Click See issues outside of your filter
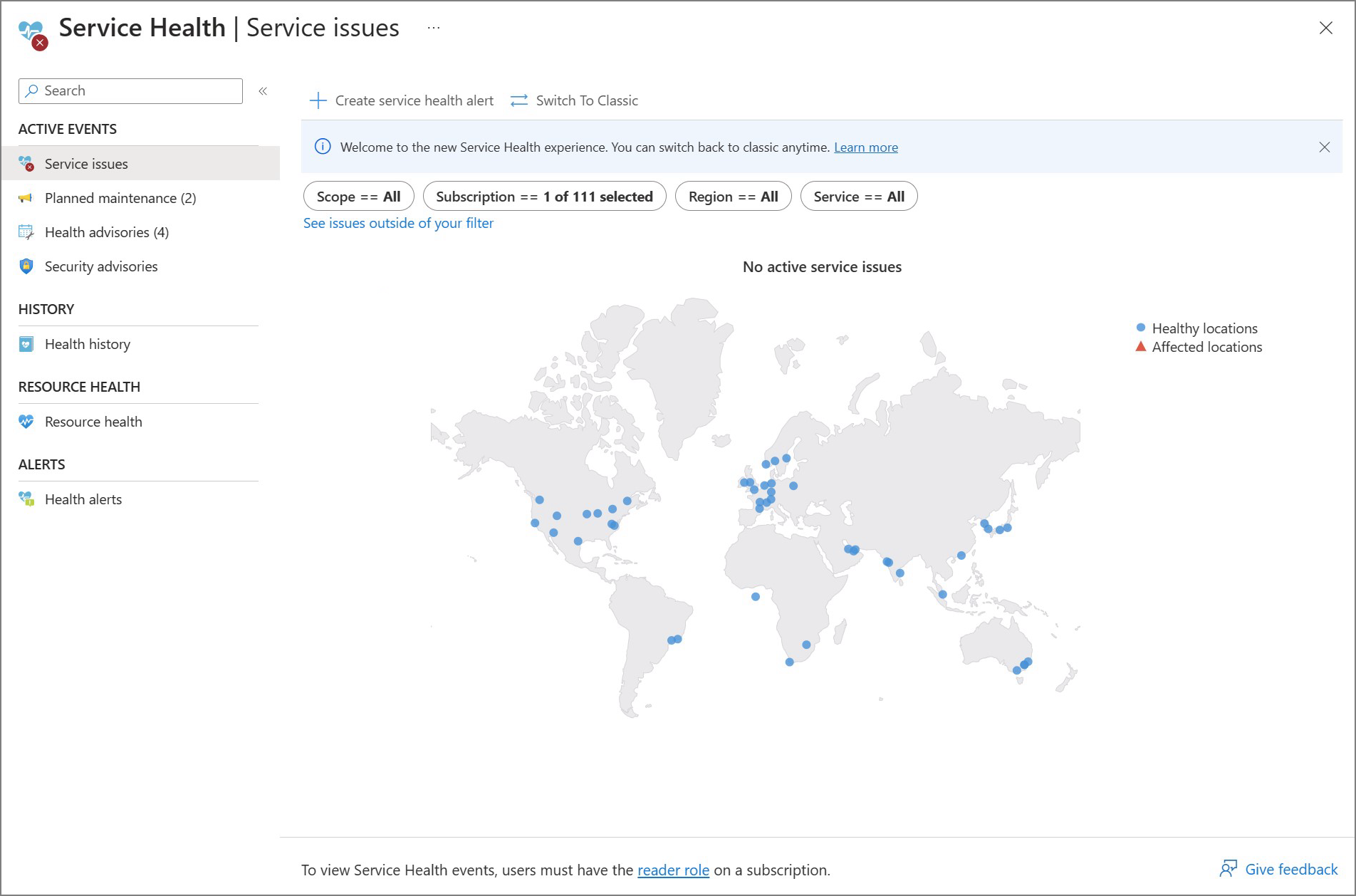Image resolution: width=1356 pixels, height=896 pixels. coord(398,223)
